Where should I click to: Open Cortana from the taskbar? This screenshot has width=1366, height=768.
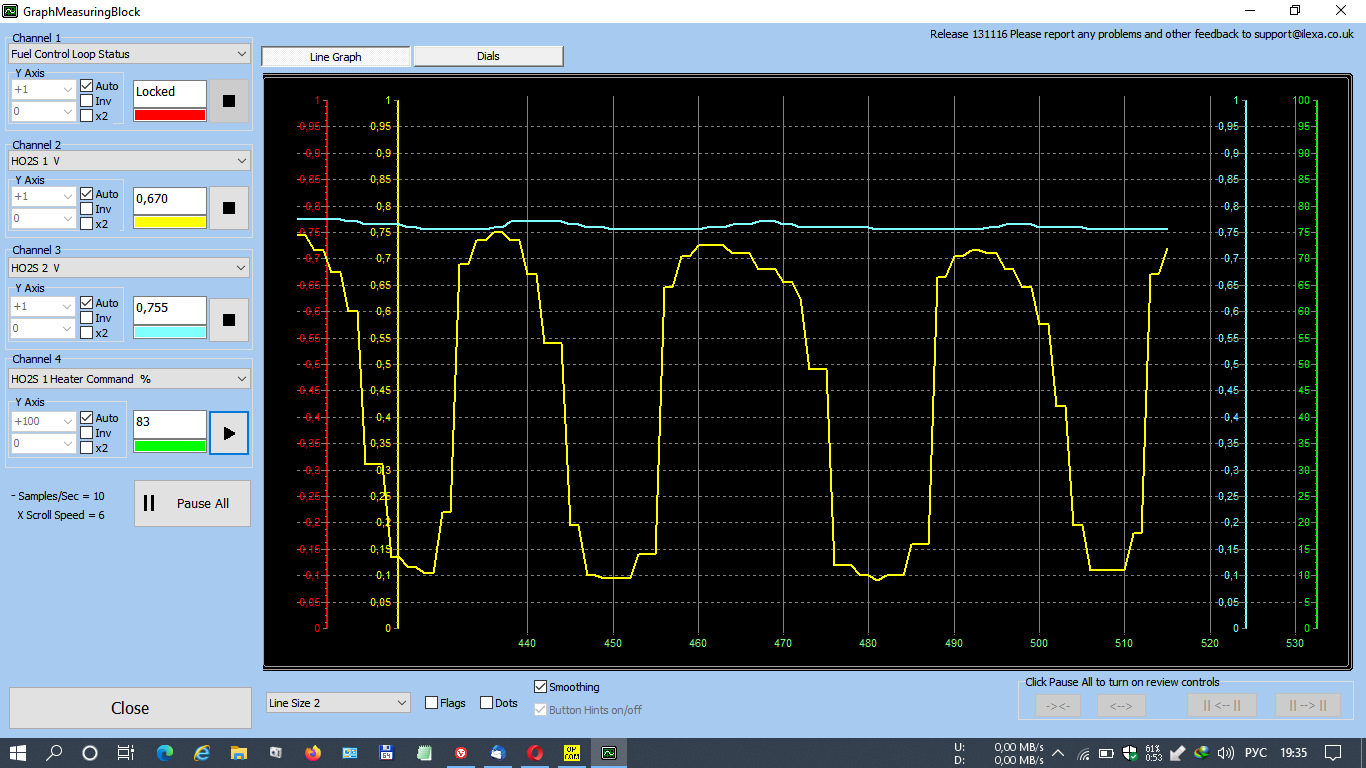pos(90,753)
